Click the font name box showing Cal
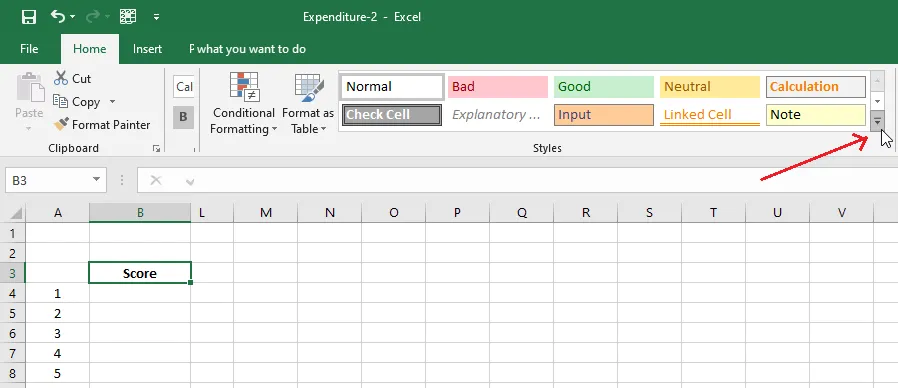The image size is (898, 388). pos(184,87)
